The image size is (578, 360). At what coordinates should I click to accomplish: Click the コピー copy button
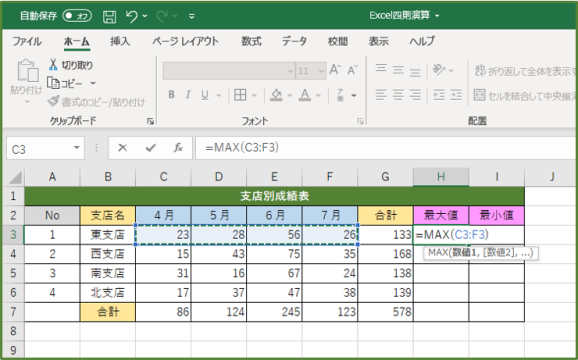tap(66, 83)
